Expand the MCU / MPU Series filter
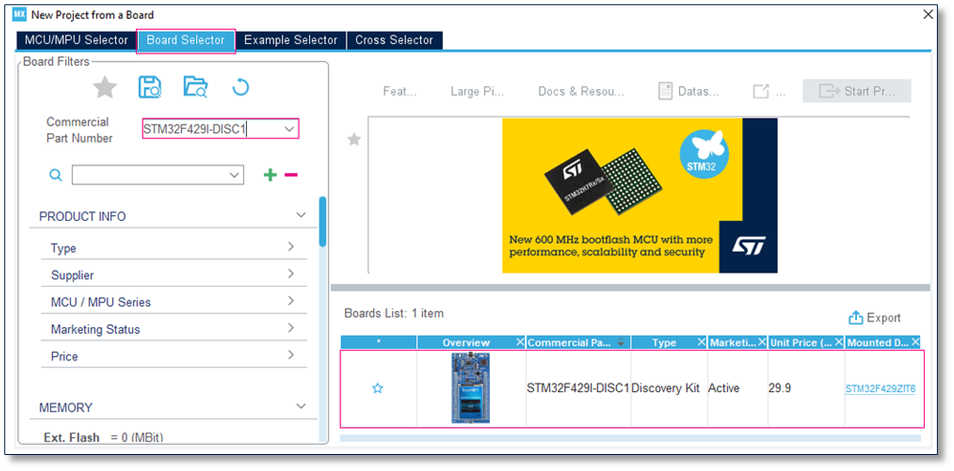The image size is (954, 471). click(x=291, y=301)
